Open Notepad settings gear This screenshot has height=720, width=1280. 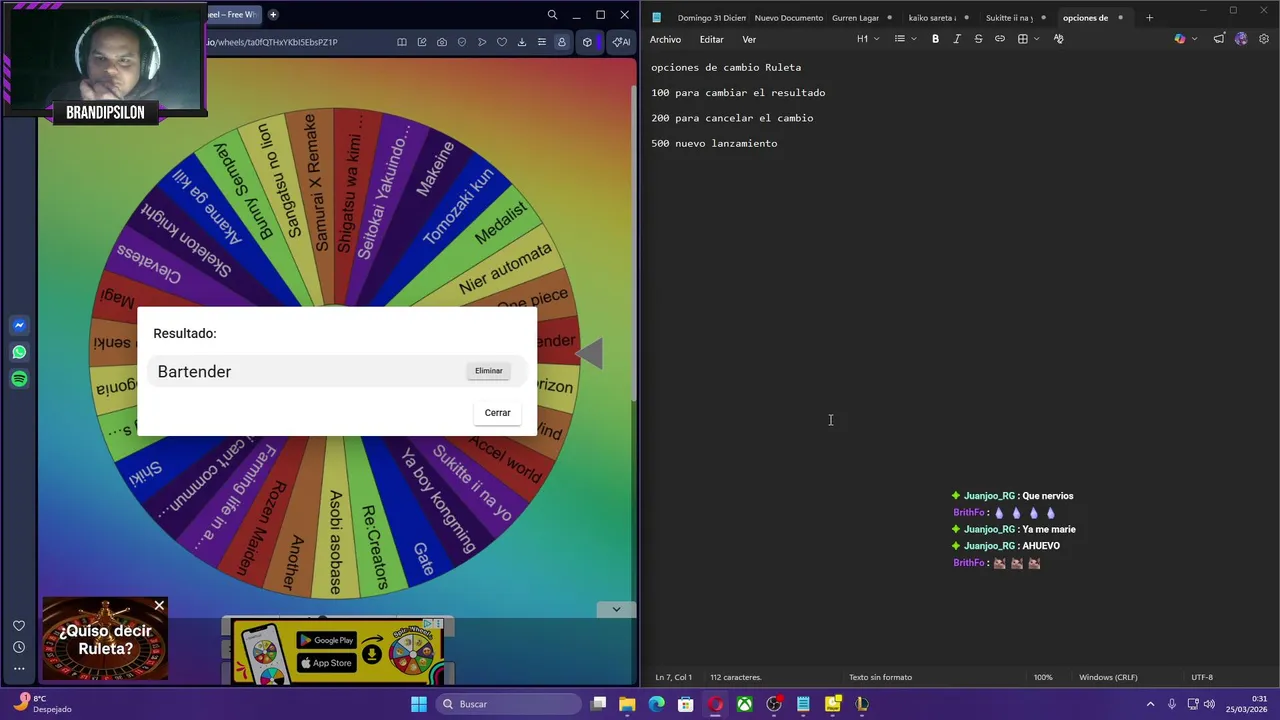click(x=1264, y=39)
